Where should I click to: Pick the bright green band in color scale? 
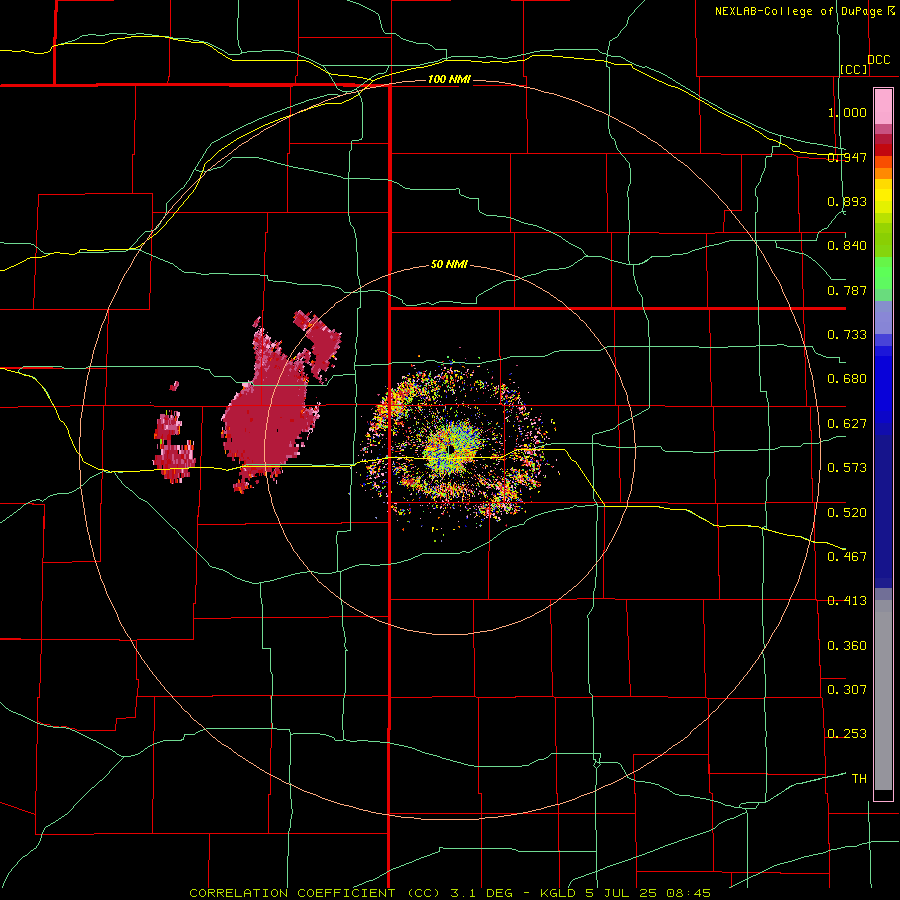[883, 273]
